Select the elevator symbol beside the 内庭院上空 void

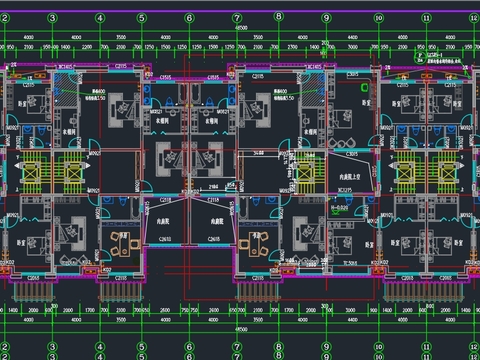[x=304, y=174]
